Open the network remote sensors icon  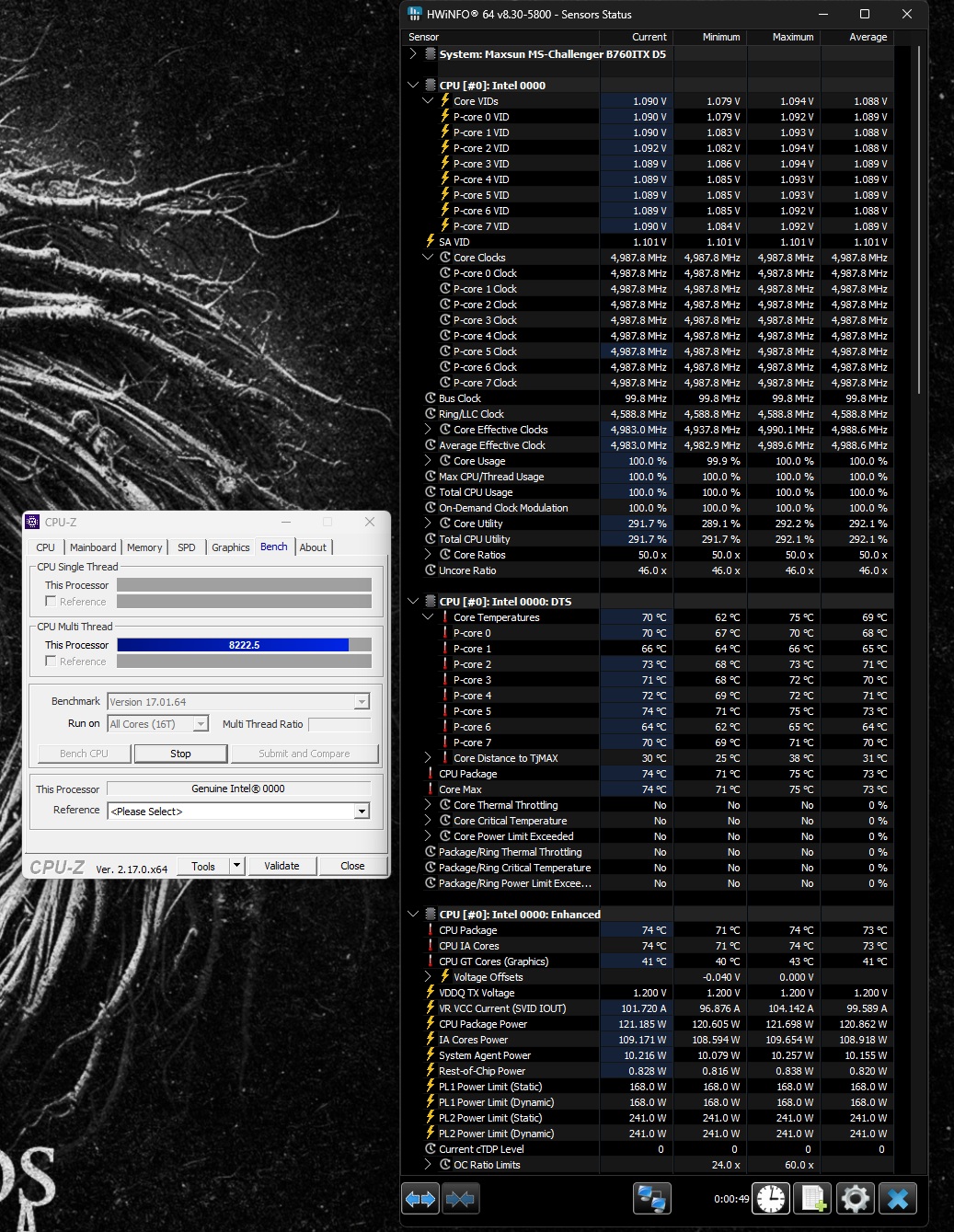click(652, 1199)
